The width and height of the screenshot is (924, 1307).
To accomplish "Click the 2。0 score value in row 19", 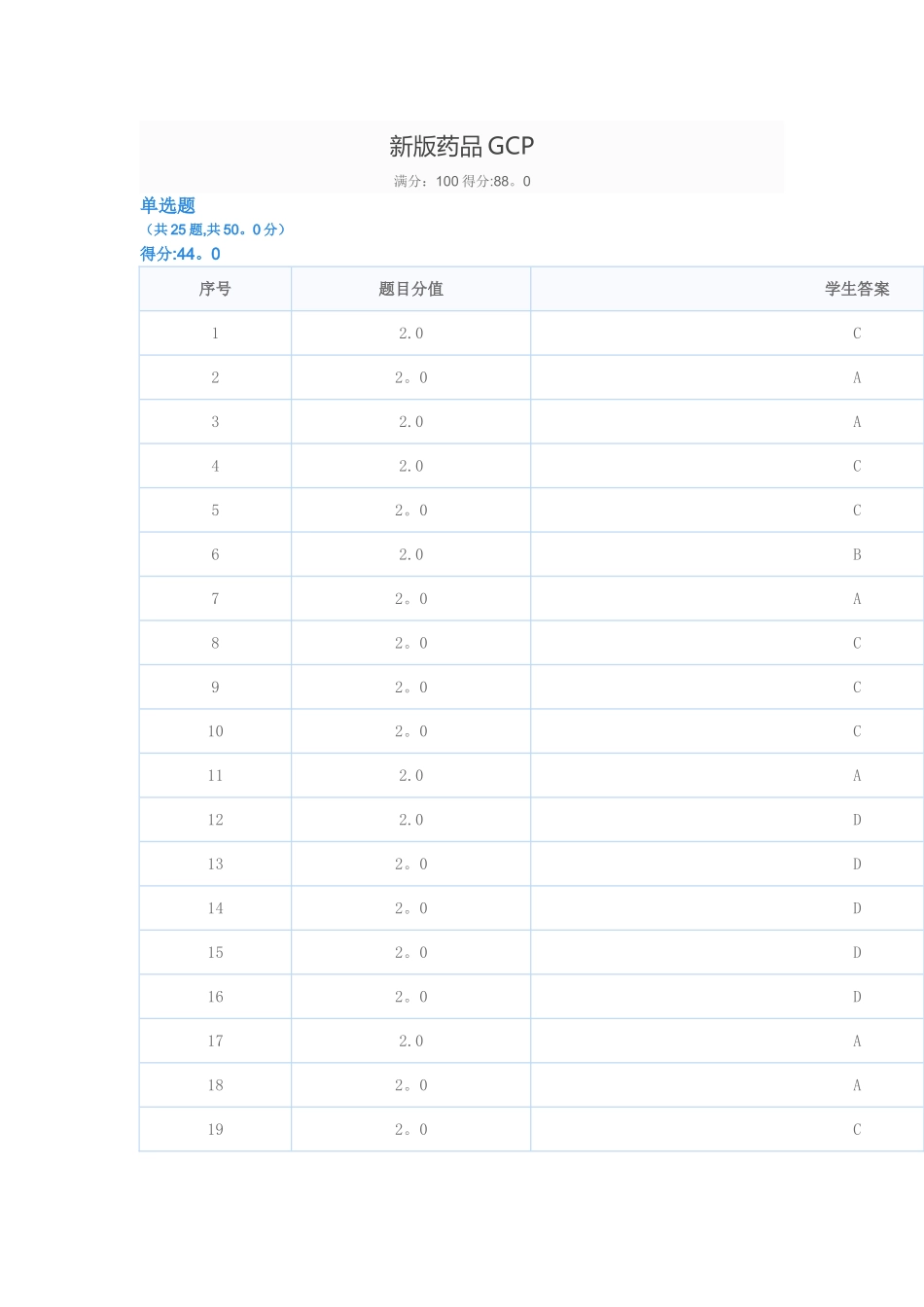I will pos(410,1130).
